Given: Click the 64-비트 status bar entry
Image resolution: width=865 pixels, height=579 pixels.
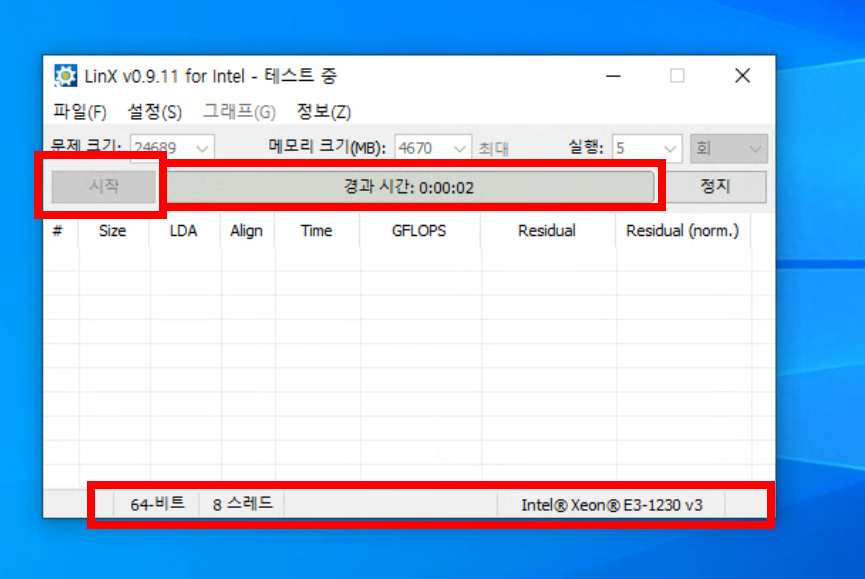Looking at the screenshot, I should point(157,504).
